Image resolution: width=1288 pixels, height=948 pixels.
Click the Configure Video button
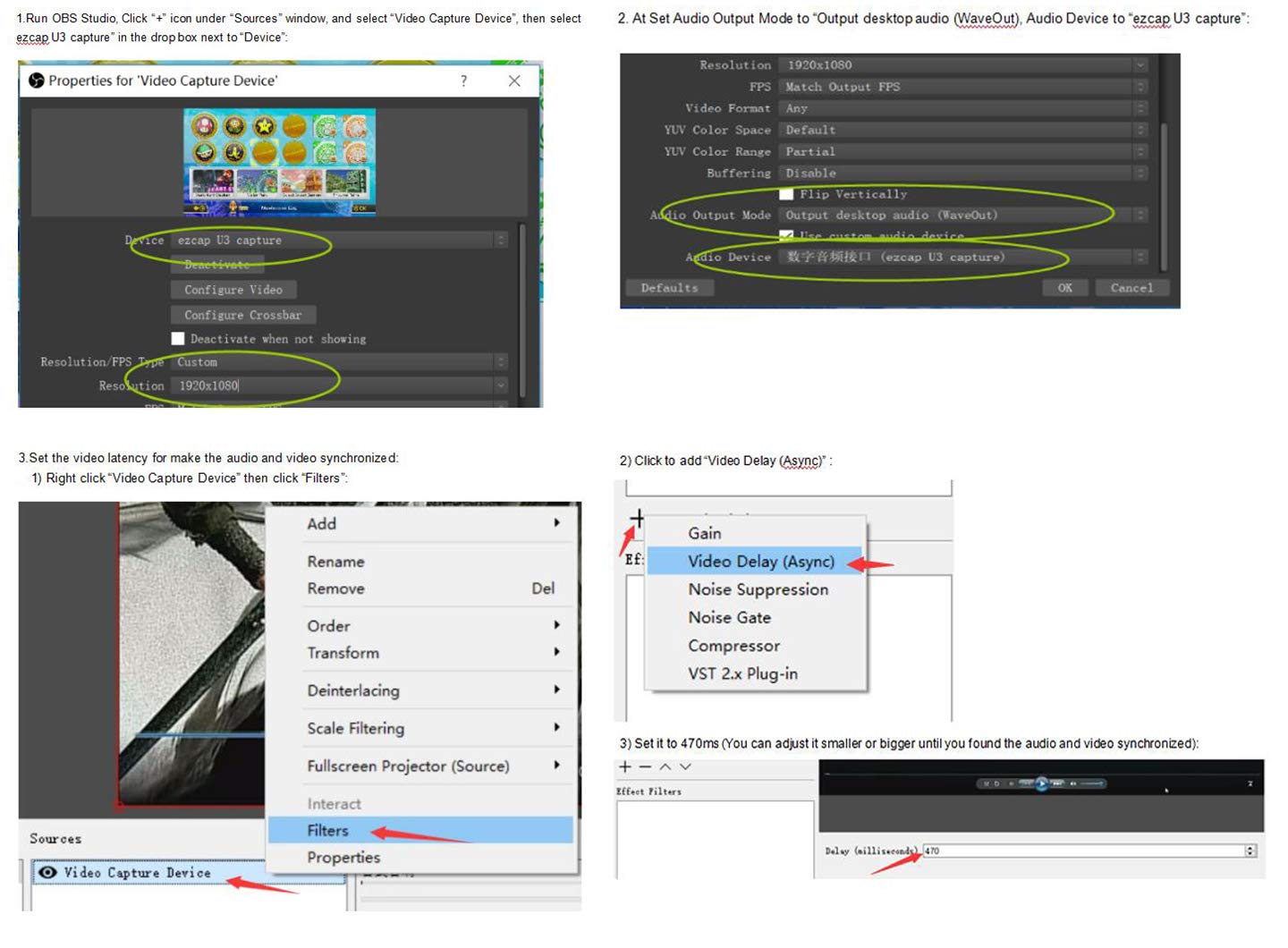point(233,290)
